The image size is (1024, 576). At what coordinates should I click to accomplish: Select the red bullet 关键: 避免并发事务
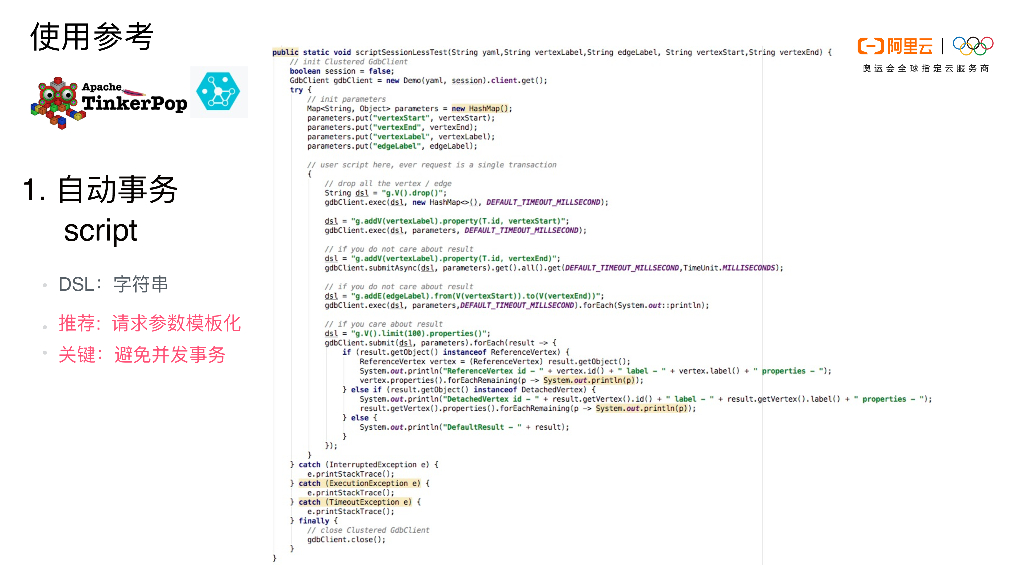(142, 355)
